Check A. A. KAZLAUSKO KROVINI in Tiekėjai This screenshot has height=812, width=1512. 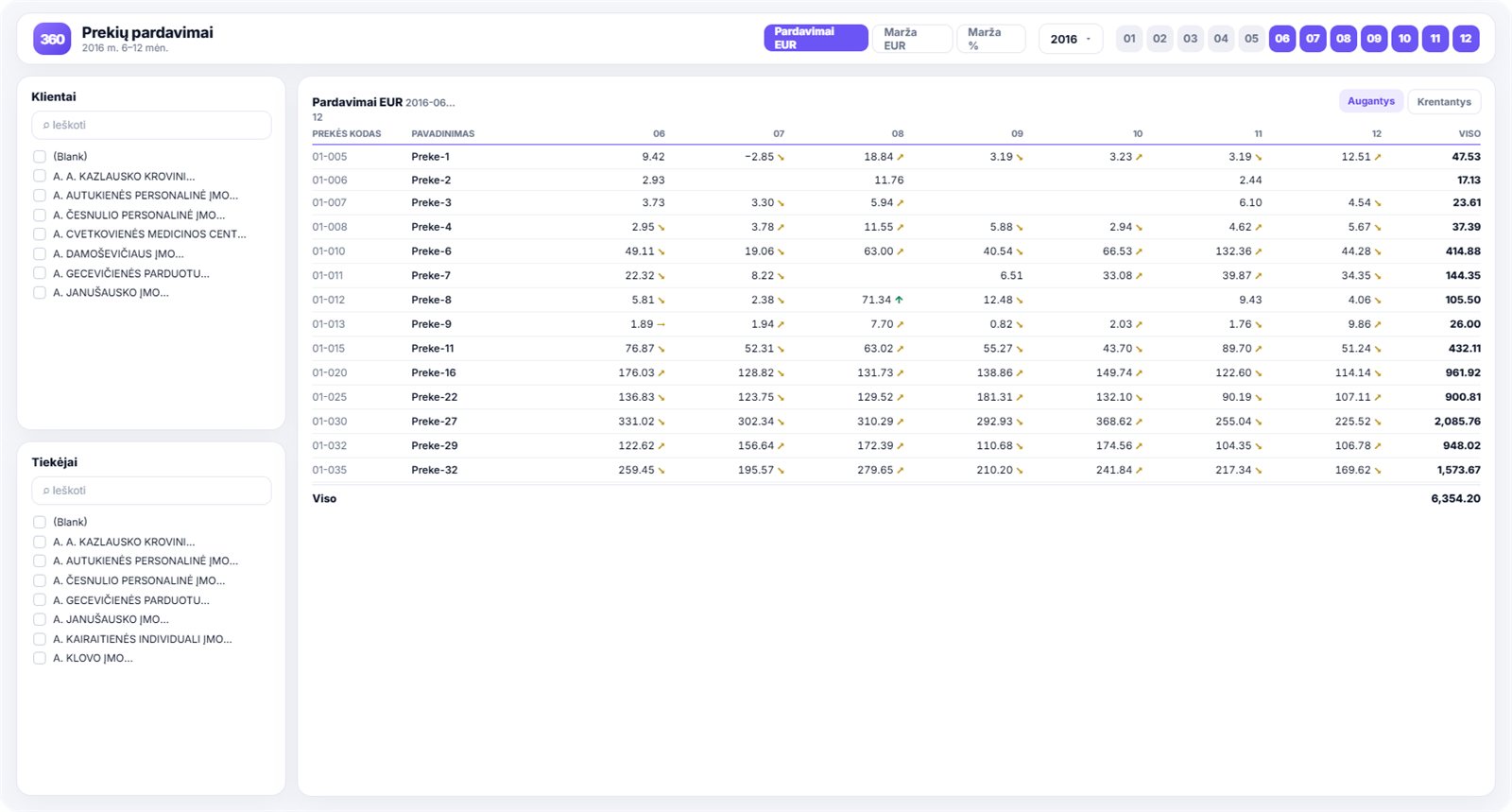pyautogui.click(x=40, y=542)
